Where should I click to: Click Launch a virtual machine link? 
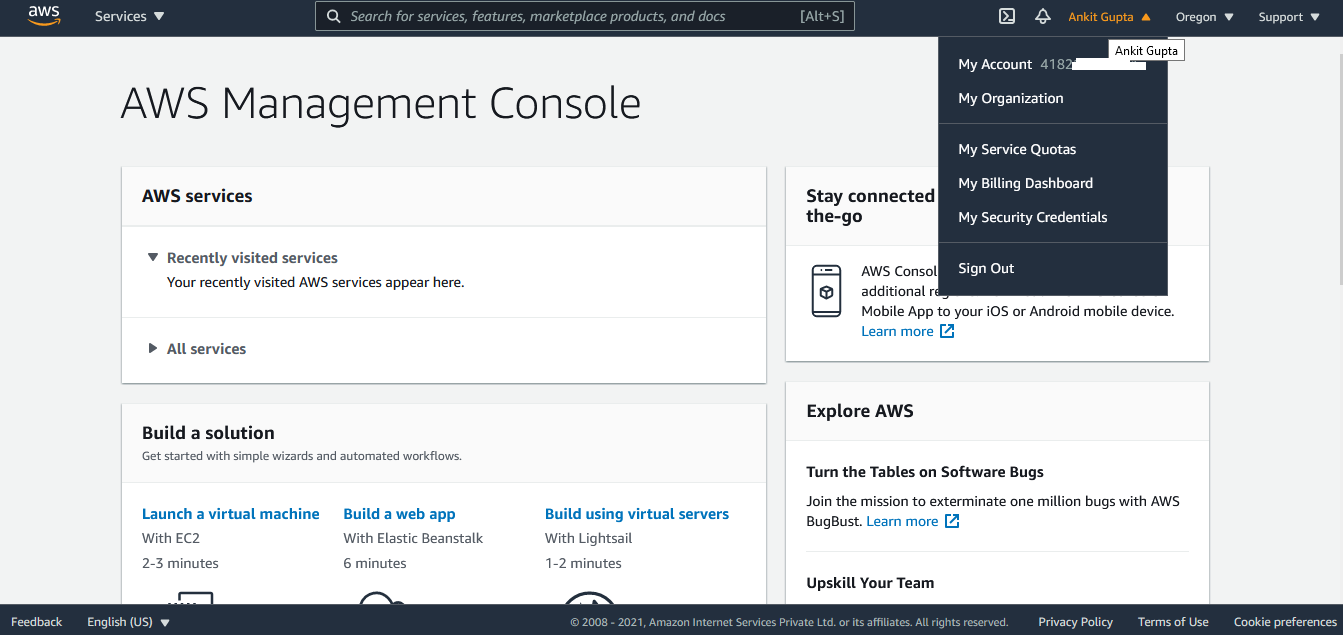tap(231, 514)
